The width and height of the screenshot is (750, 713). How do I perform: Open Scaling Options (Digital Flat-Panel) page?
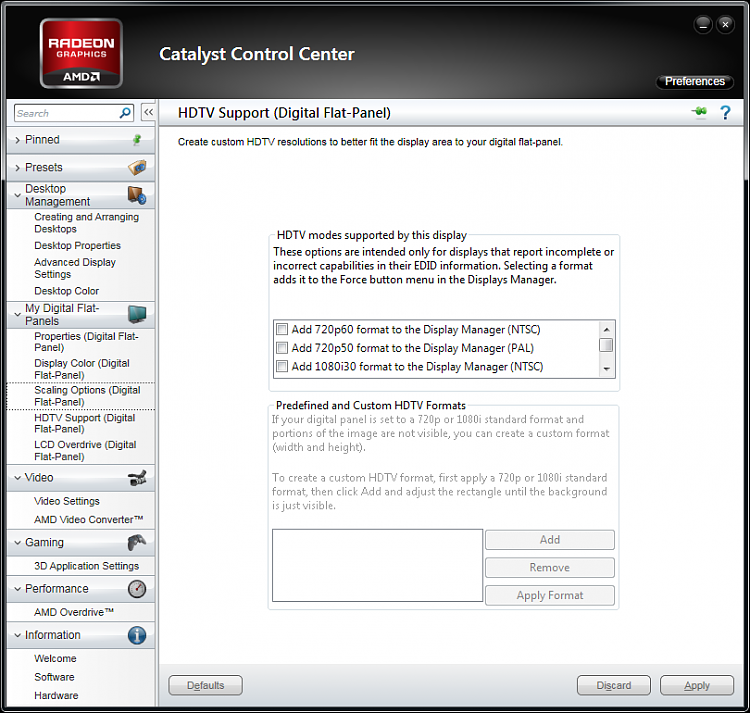click(x=87, y=396)
